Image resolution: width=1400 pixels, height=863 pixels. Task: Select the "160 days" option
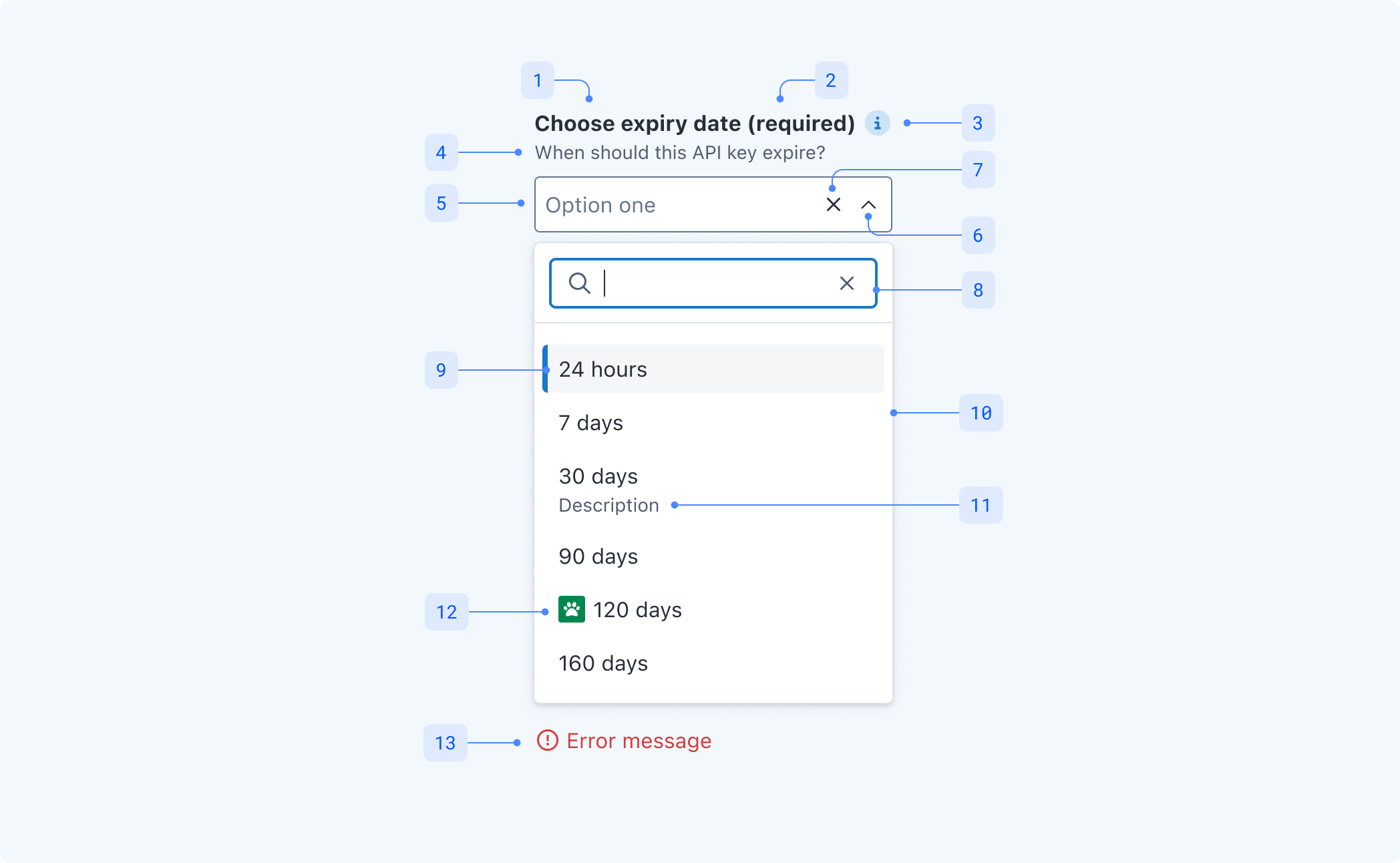point(713,663)
